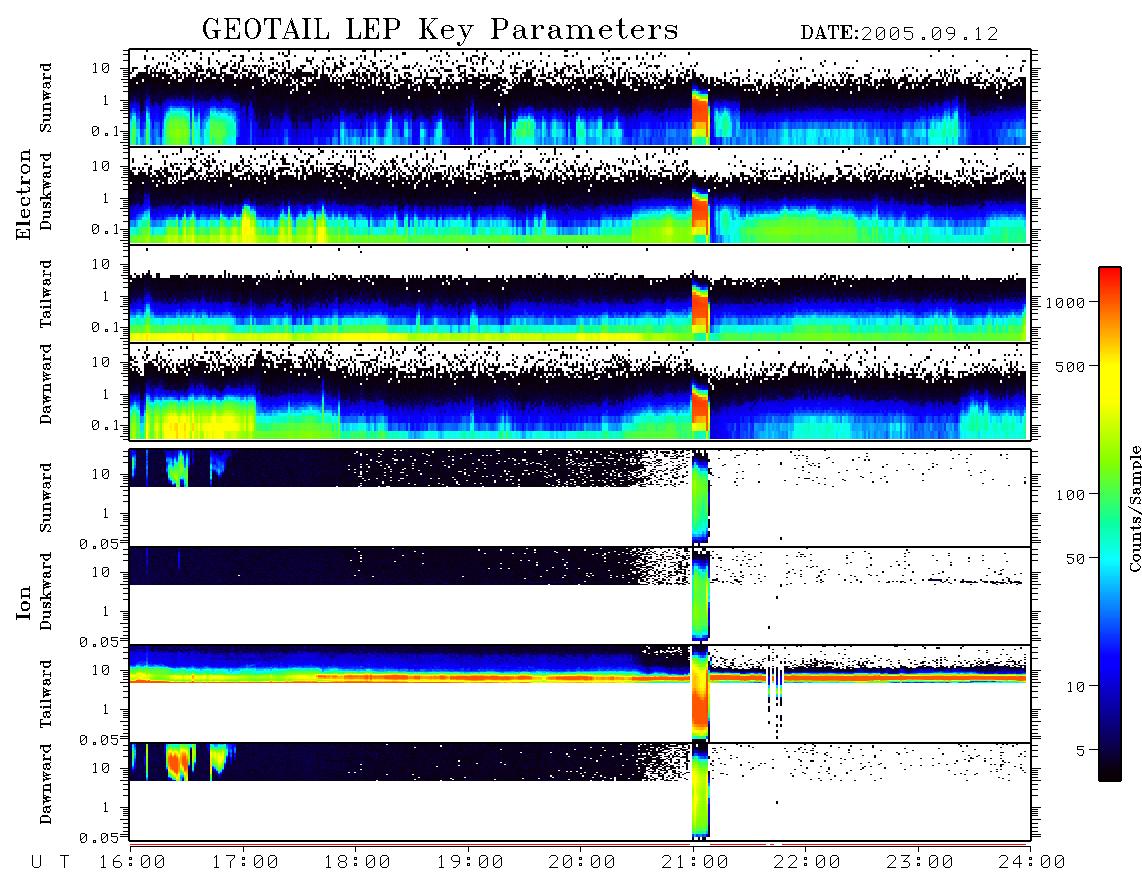The height and width of the screenshot is (880, 1142).
Task: Click the rainbow Counts/Sample color bar
Action: click(x=1110, y=524)
